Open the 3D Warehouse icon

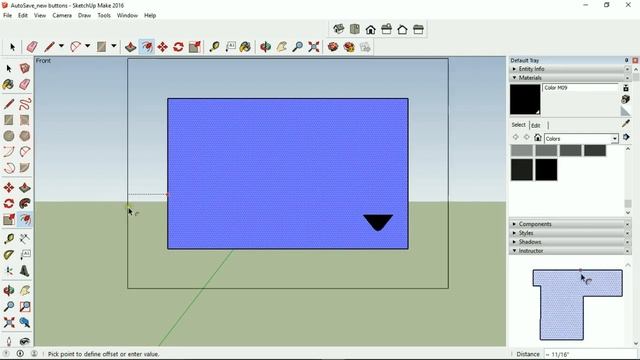[x=333, y=47]
